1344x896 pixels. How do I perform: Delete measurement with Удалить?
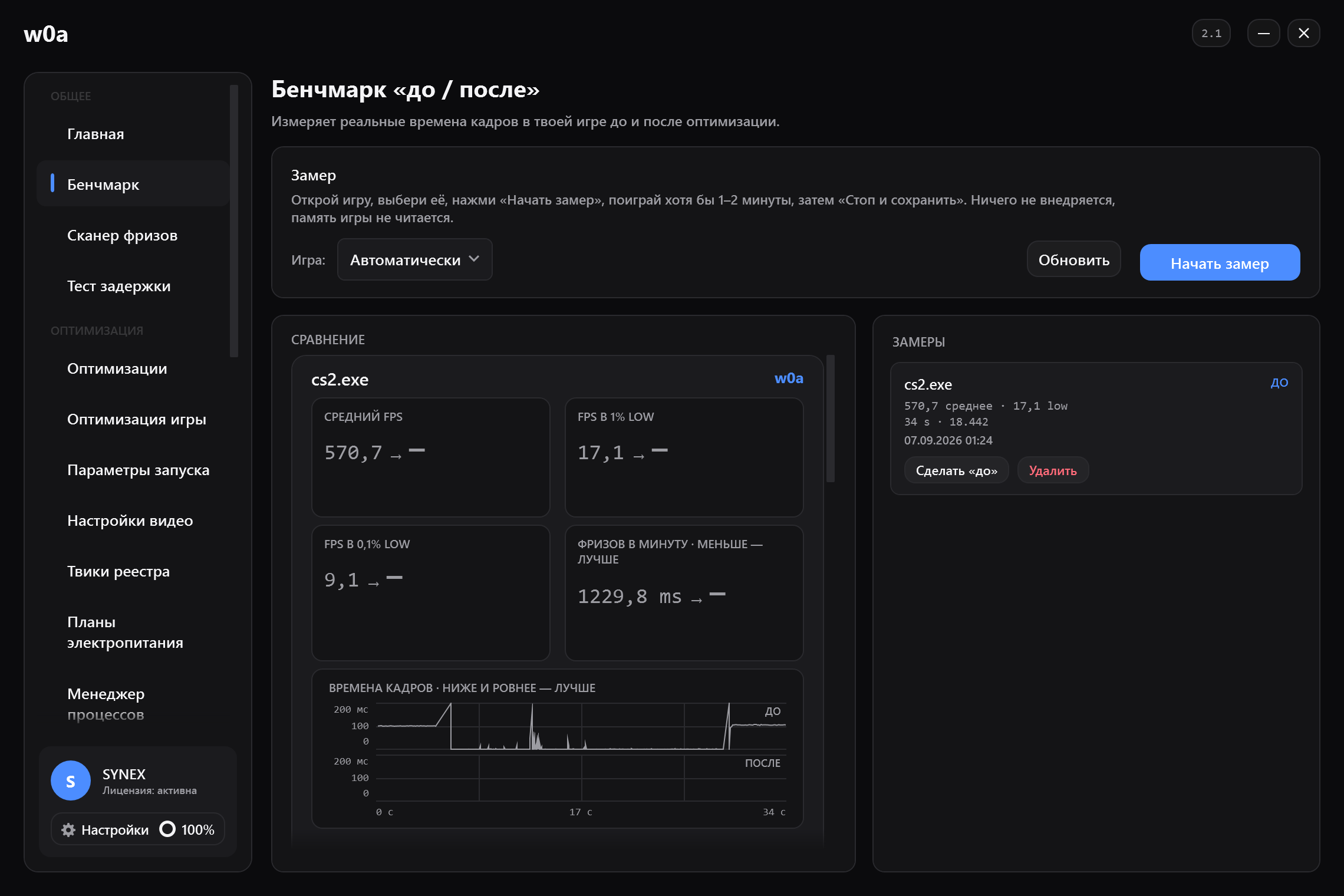pyautogui.click(x=1052, y=470)
